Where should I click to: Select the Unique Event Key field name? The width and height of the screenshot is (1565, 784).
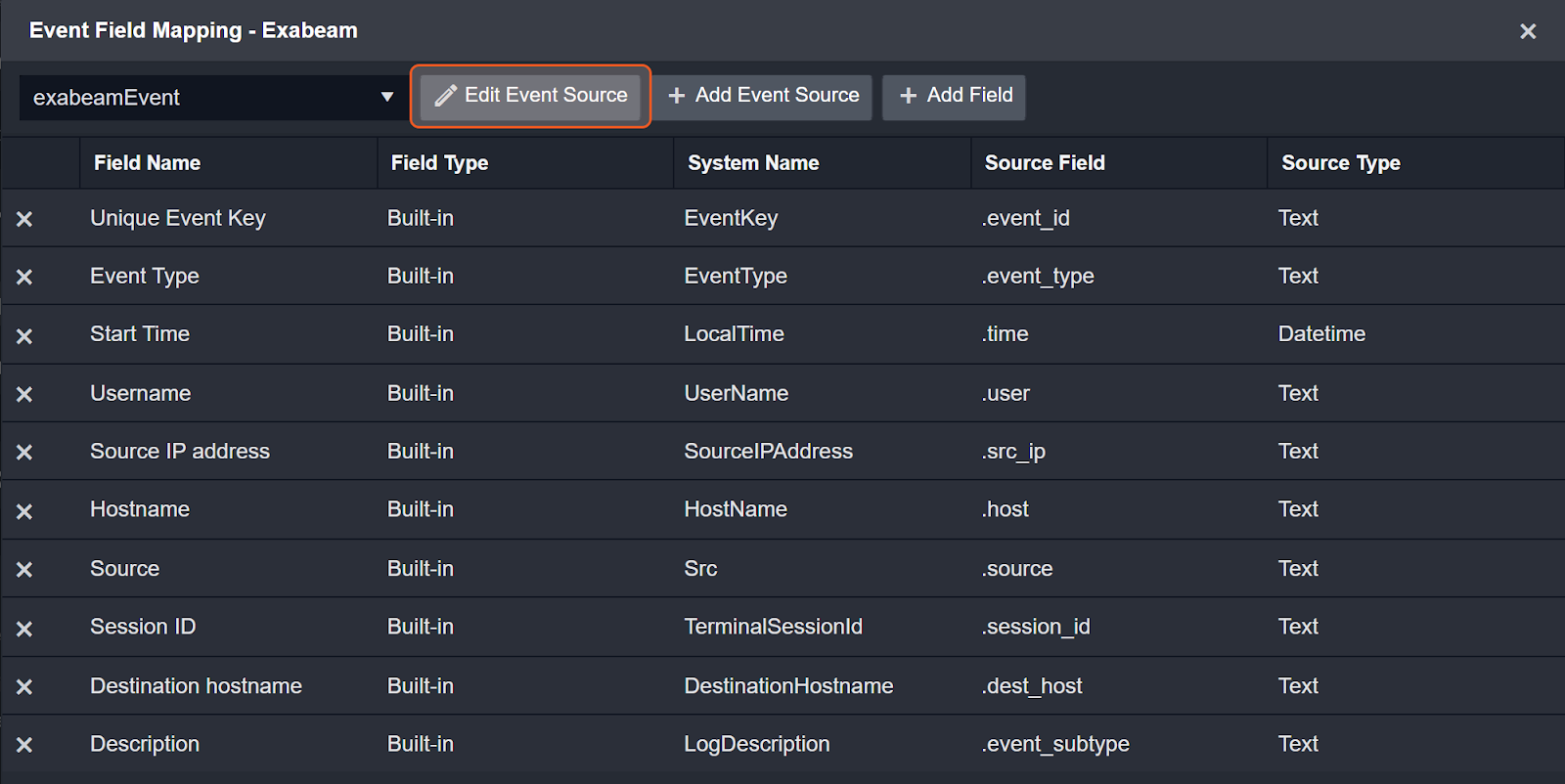[x=178, y=218]
